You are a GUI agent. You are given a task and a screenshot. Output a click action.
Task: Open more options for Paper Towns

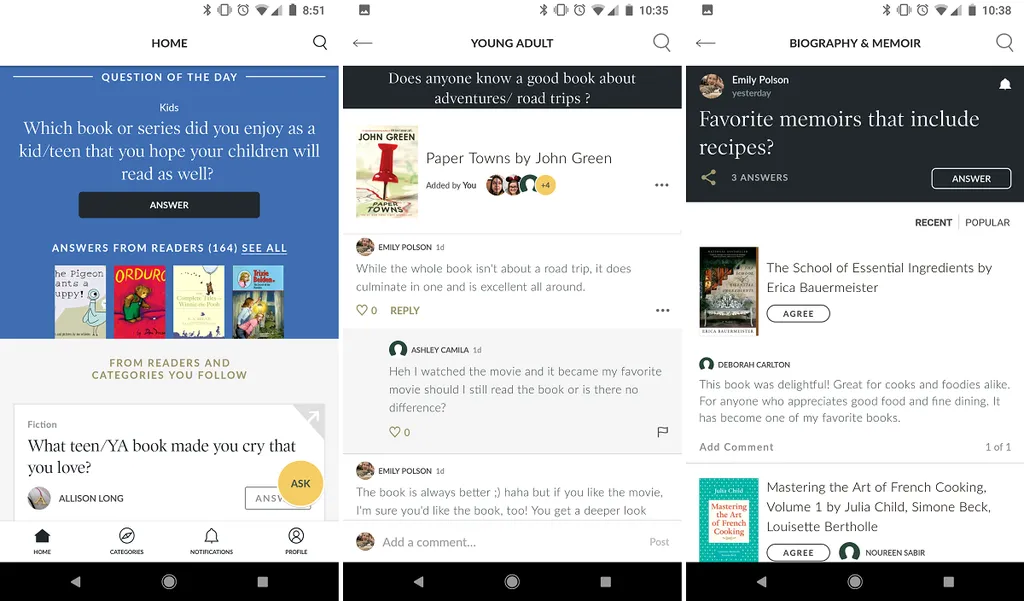662,186
